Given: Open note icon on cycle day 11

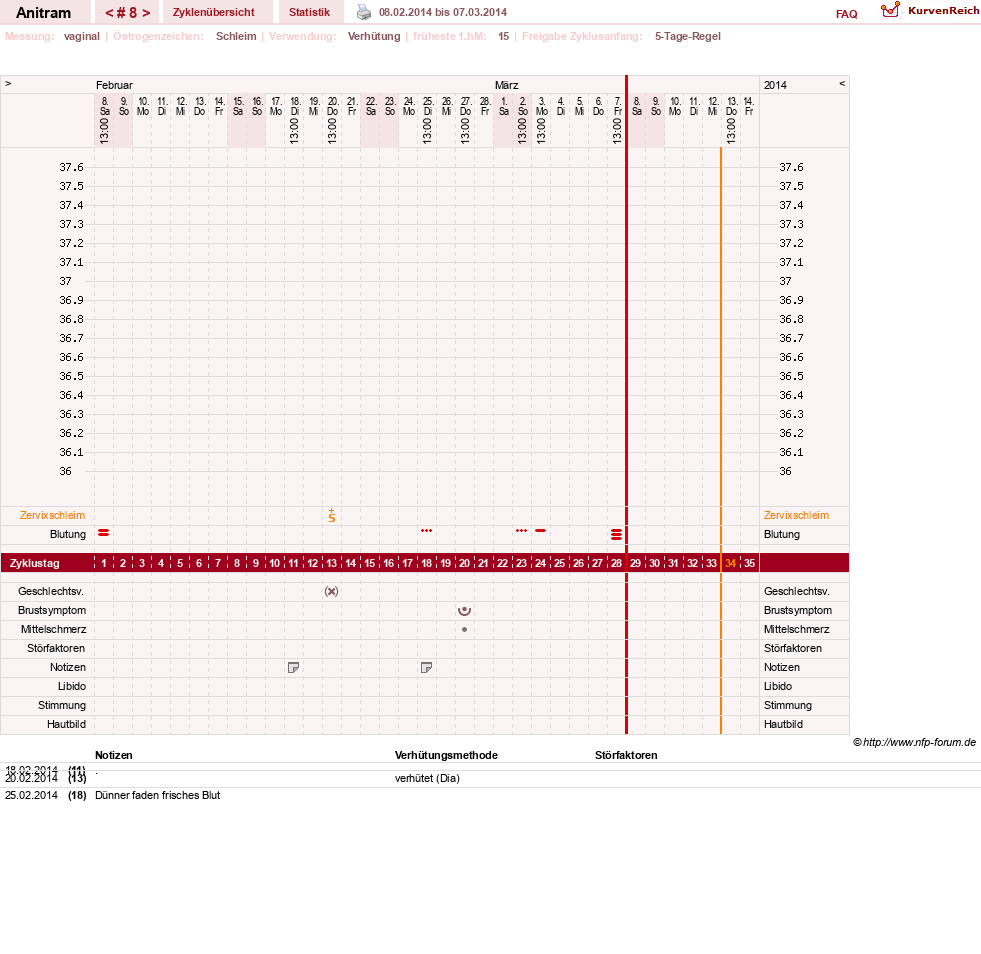Looking at the screenshot, I should click(x=293, y=667).
